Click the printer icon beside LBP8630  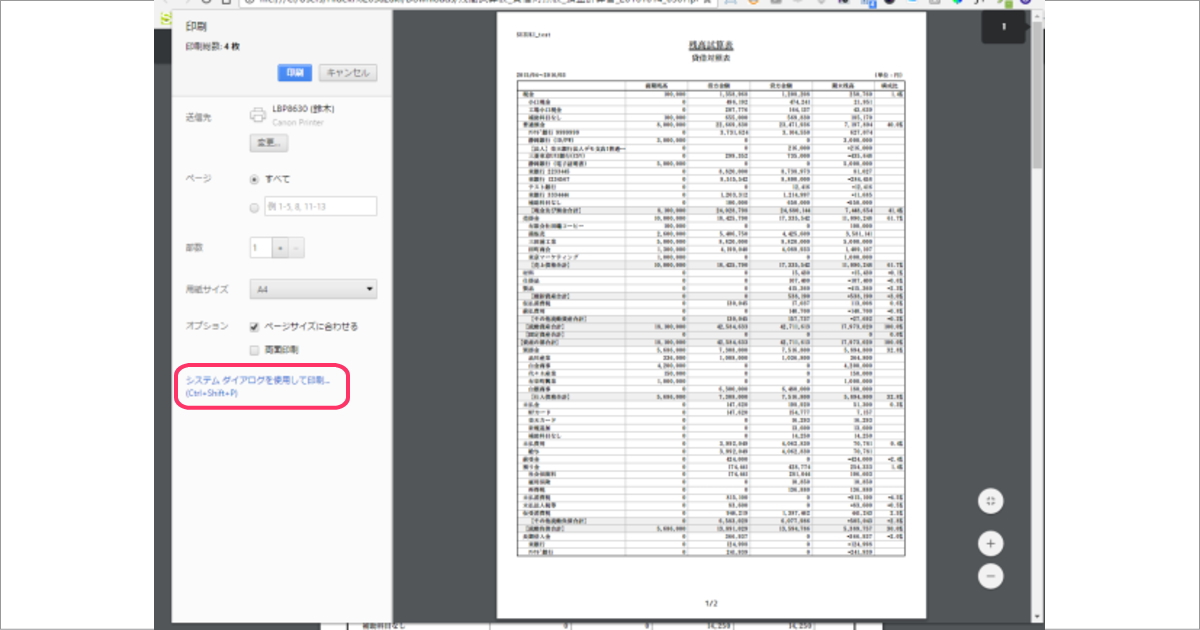click(x=258, y=114)
